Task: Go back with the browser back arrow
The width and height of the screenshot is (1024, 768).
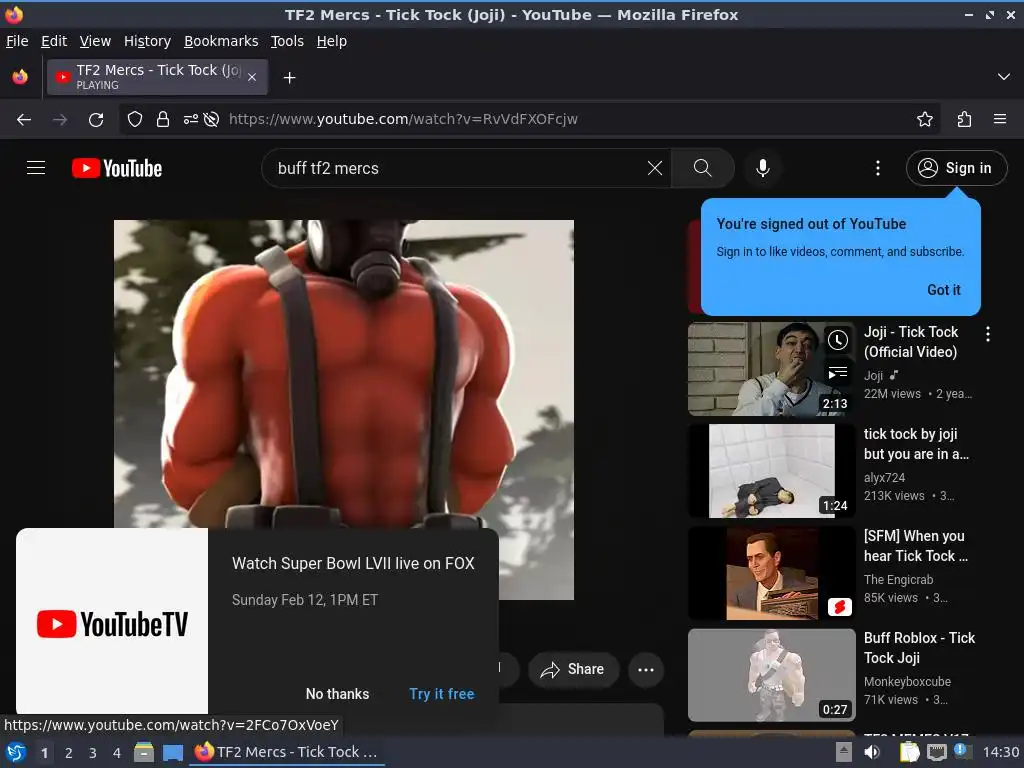Action: coord(24,120)
